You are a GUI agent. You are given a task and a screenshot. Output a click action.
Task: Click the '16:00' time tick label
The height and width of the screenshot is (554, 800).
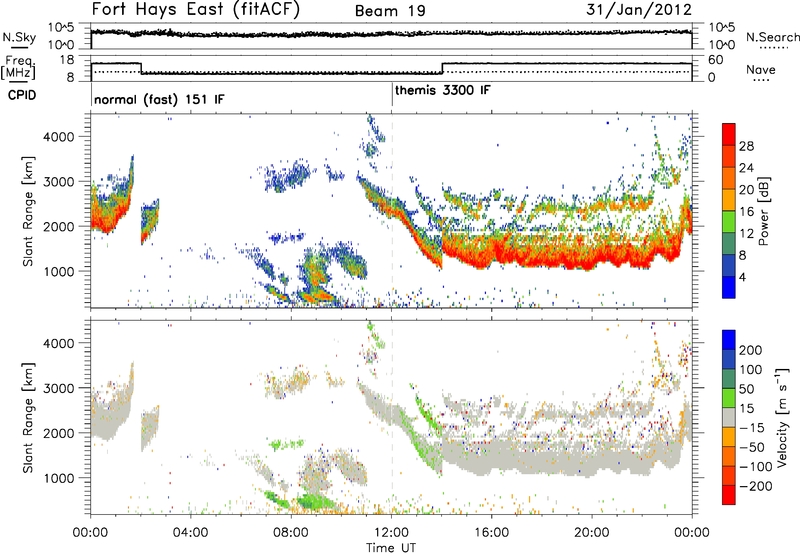tap(491, 533)
